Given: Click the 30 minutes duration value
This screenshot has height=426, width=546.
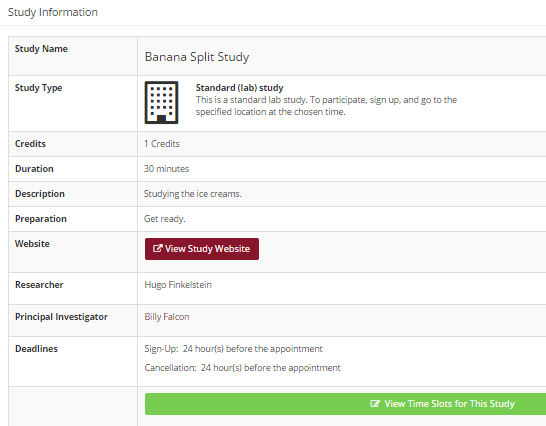Looking at the screenshot, I should pos(166,169).
